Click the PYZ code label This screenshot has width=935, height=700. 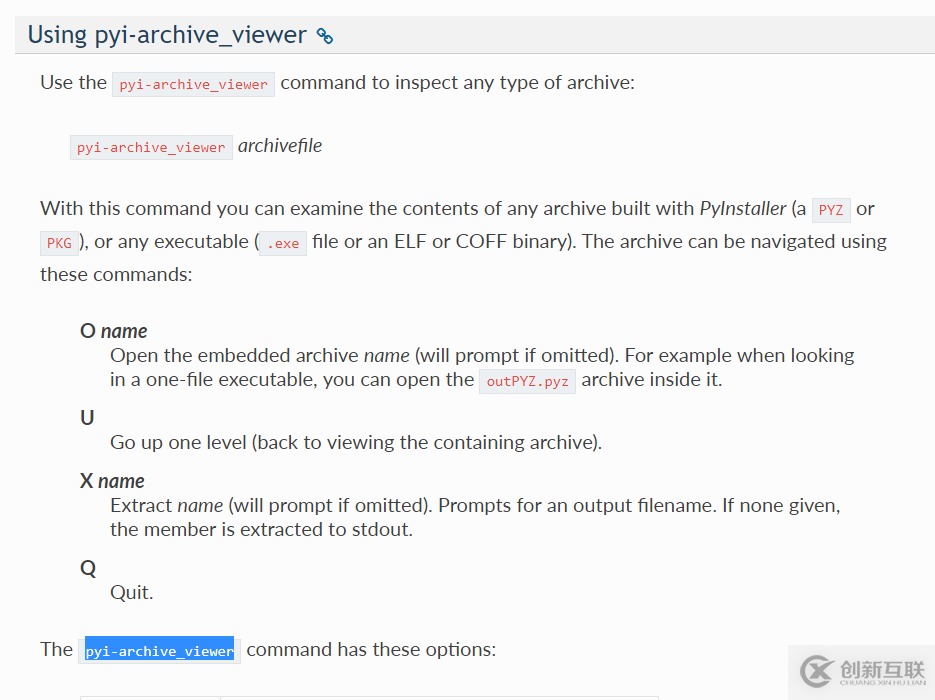tap(831, 210)
